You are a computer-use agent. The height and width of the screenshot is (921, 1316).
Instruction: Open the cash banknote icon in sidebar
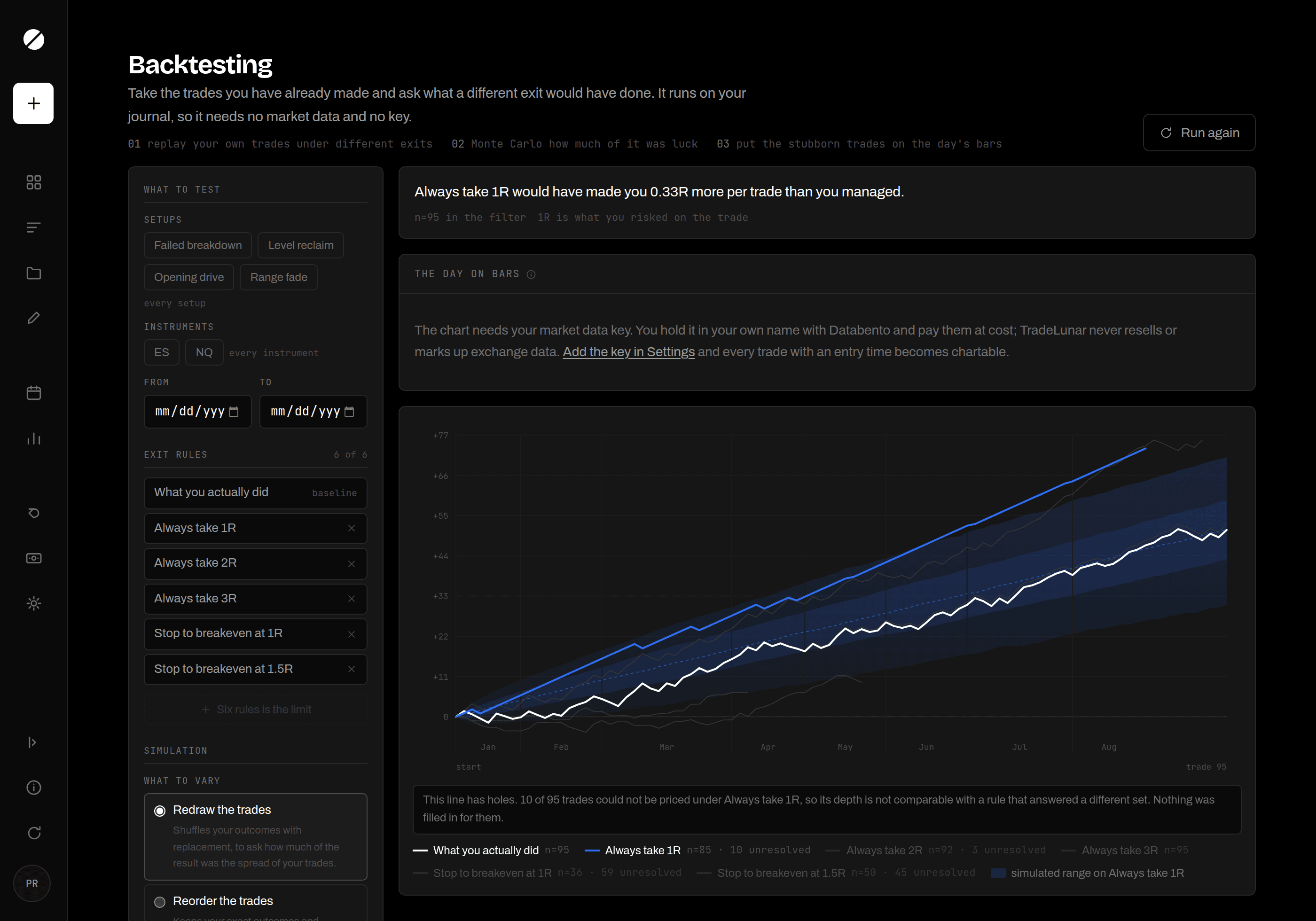point(34,558)
